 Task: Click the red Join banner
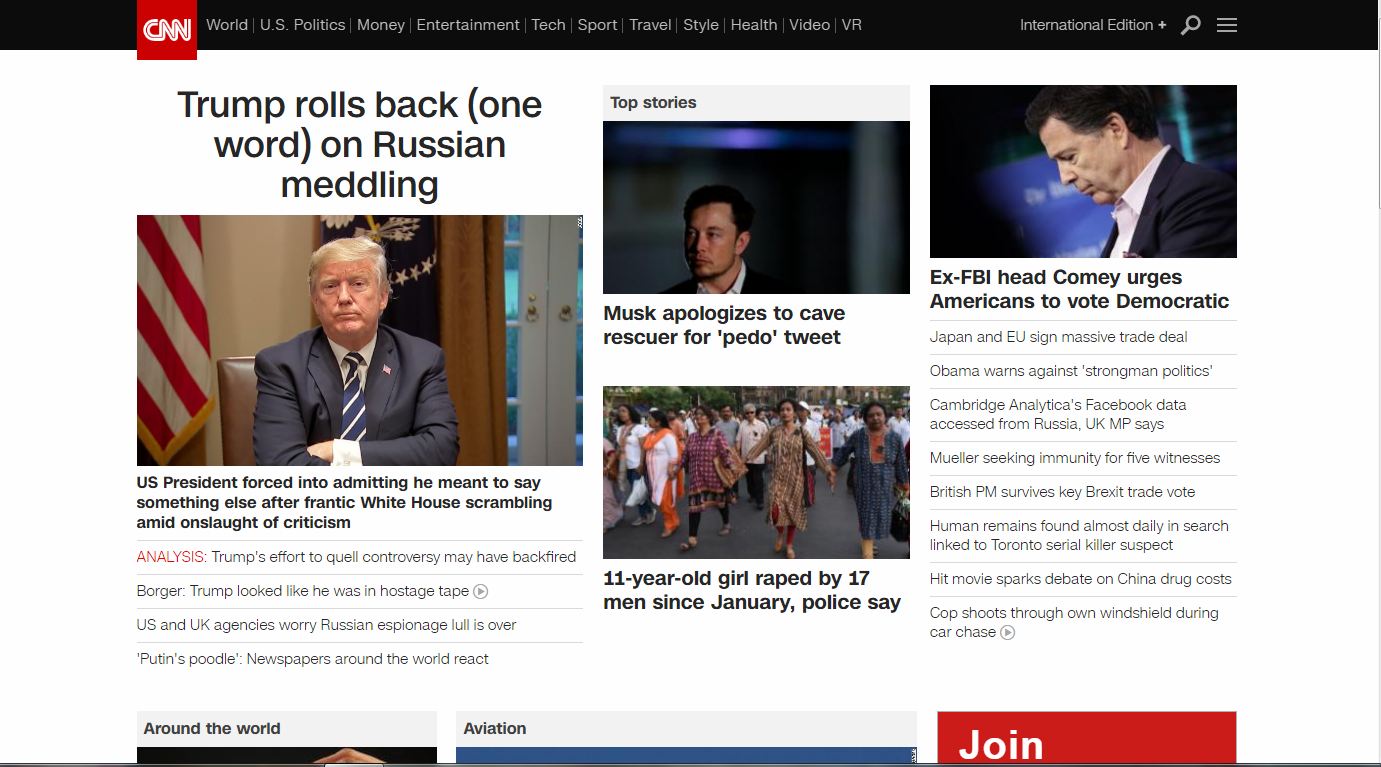1086,740
